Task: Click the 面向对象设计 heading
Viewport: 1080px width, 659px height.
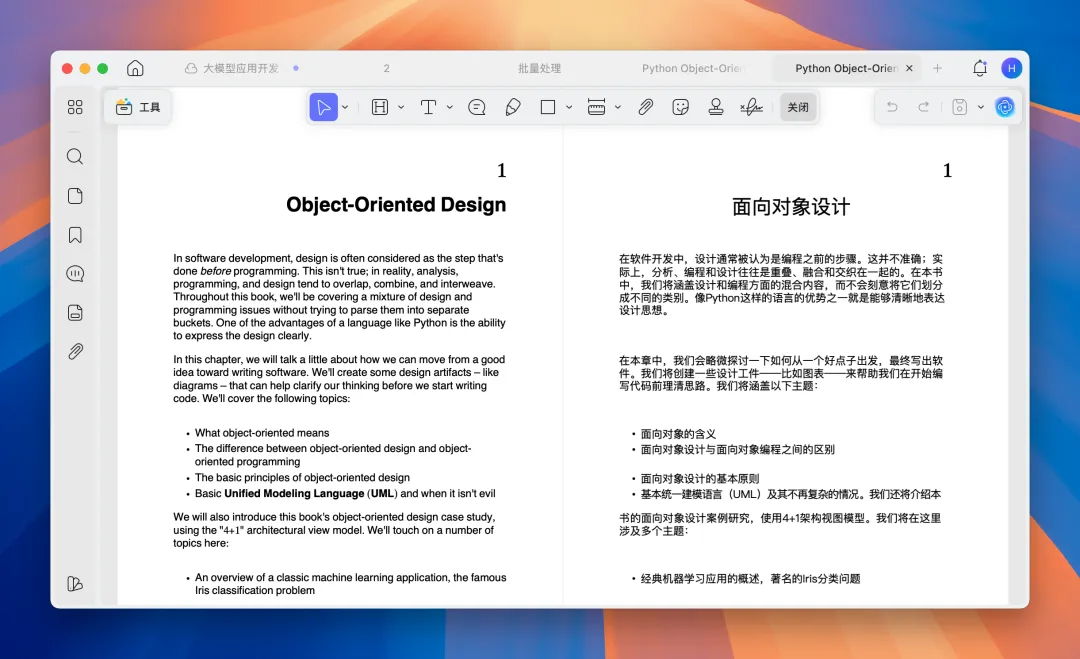Action: [791, 207]
